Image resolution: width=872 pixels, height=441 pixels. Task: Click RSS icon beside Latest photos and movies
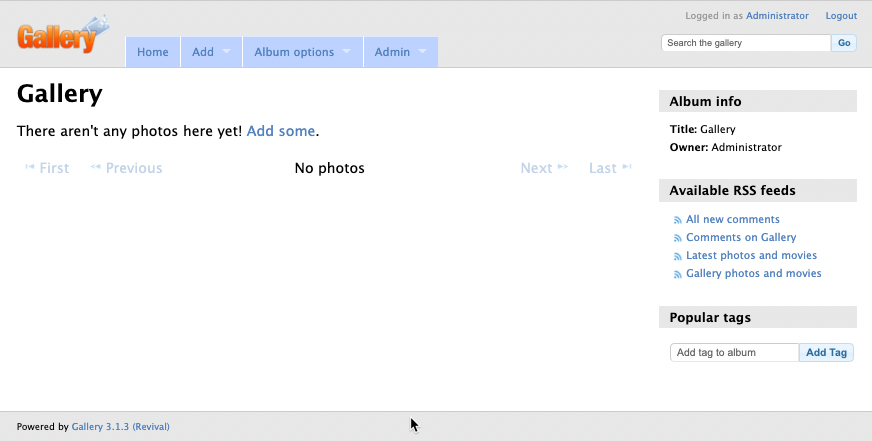point(677,256)
